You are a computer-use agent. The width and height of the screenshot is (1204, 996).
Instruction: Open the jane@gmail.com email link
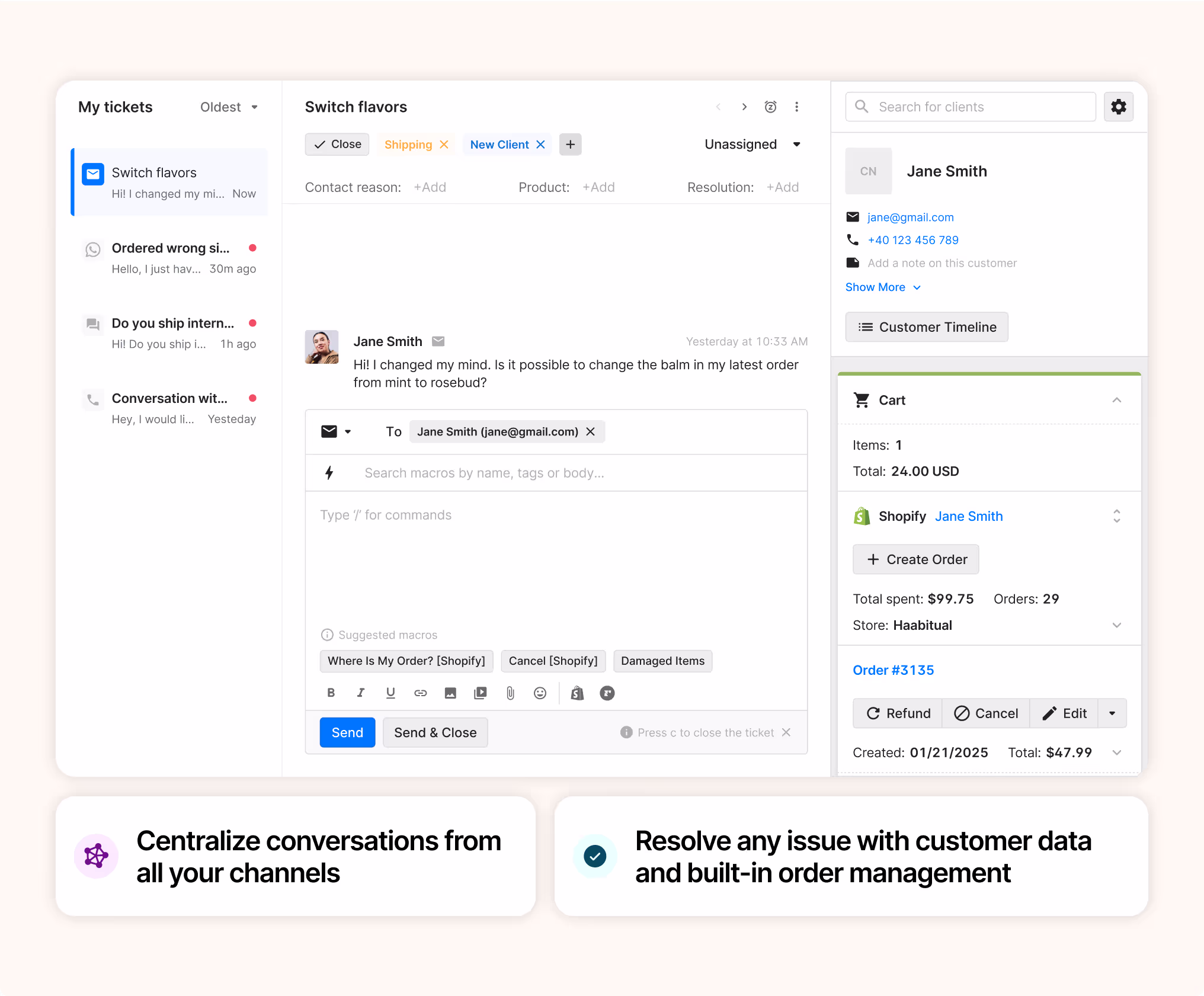(911, 217)
